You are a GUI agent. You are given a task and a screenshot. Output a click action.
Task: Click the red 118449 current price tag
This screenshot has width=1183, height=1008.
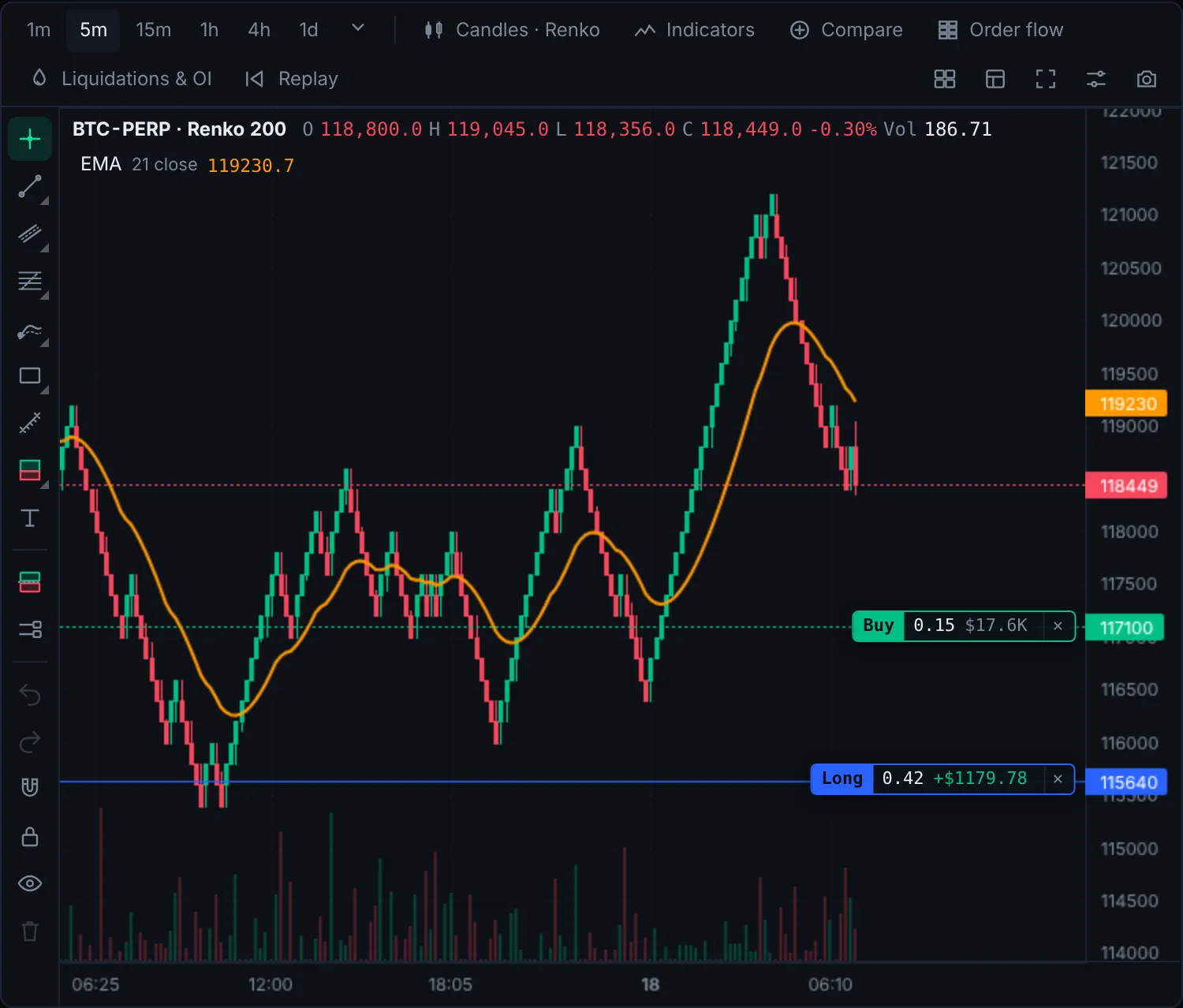pos(1127,486)
